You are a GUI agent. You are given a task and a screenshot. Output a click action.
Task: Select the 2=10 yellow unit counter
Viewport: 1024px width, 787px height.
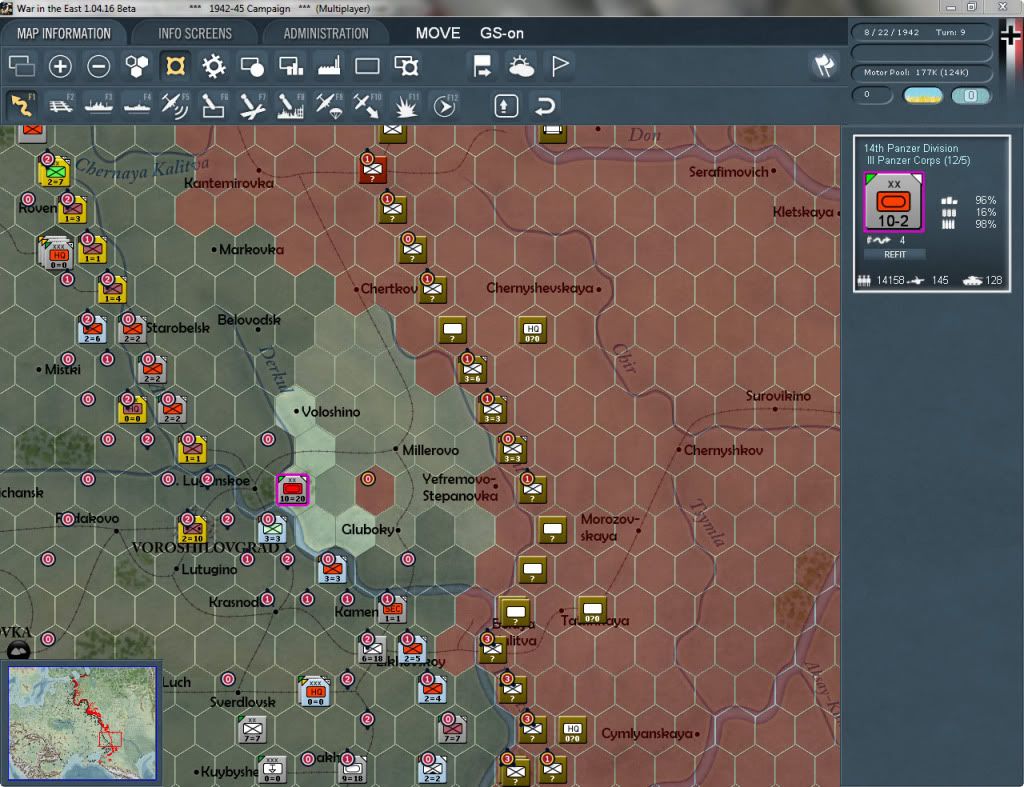[192, 530]
